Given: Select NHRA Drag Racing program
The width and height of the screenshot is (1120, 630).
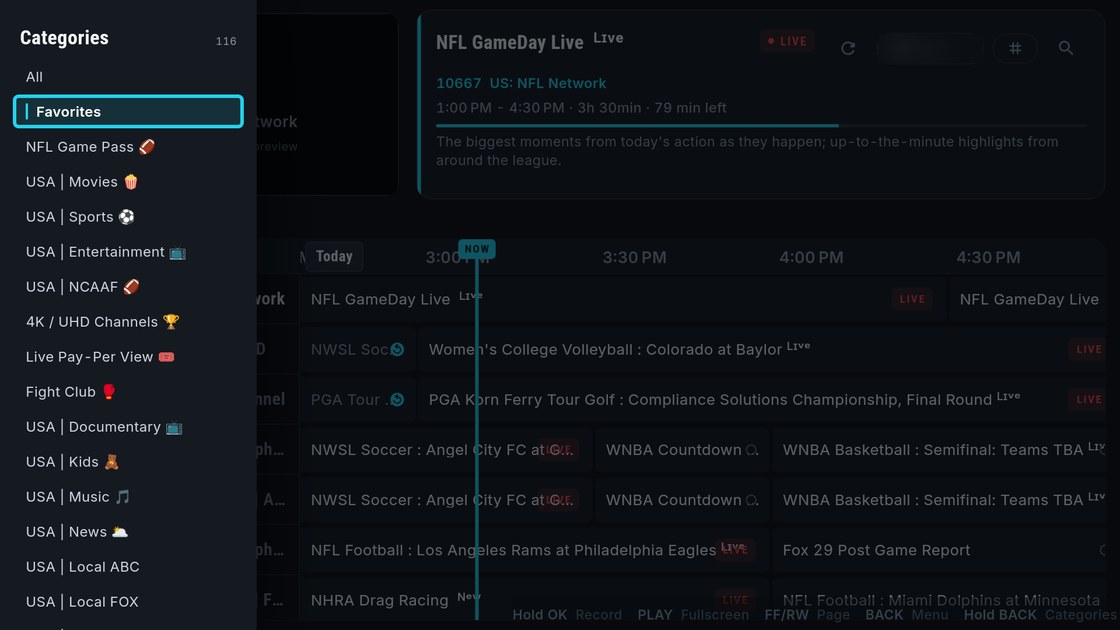Looking at the screenshot, I should coord(534,600).
